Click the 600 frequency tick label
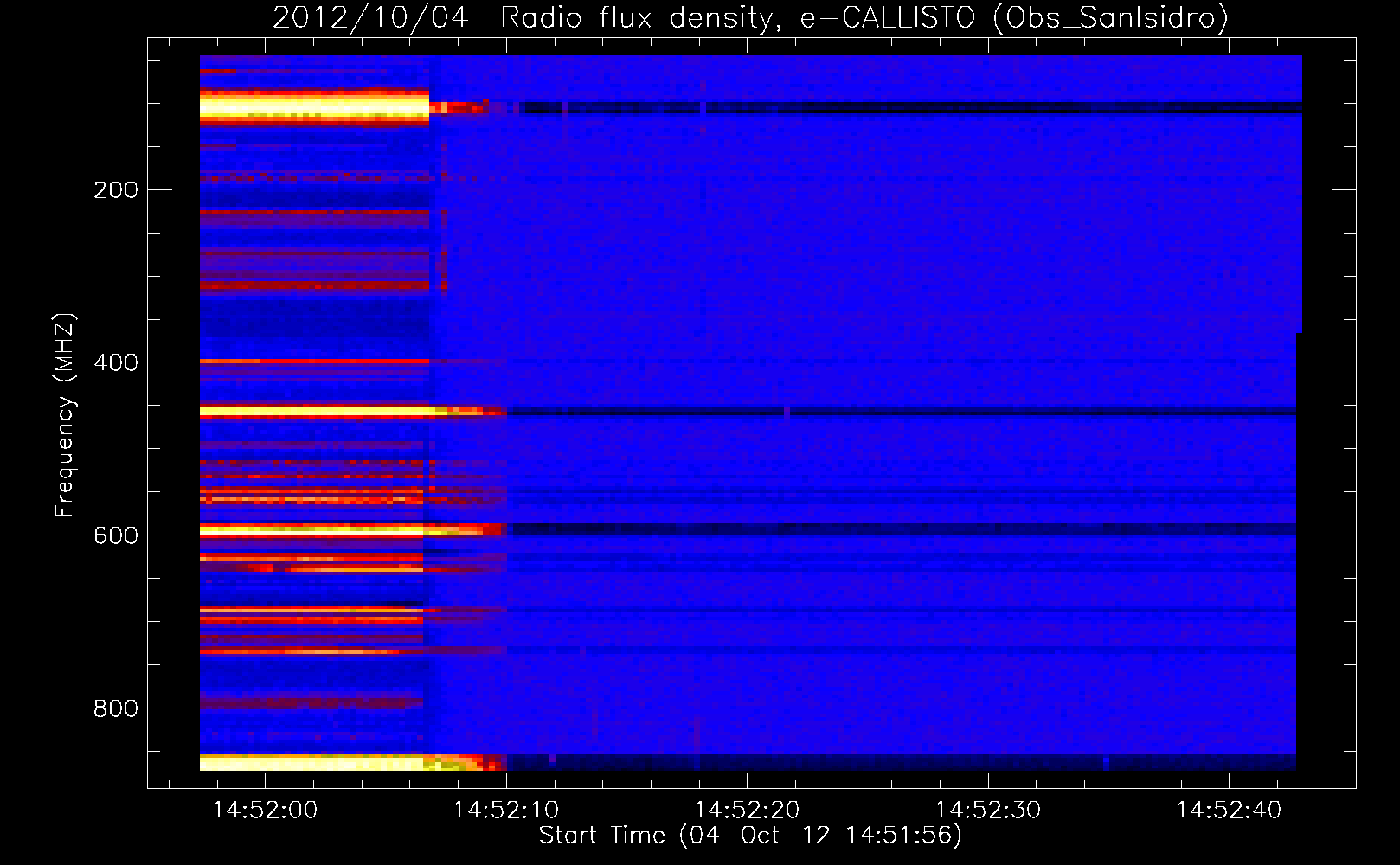 coord(116,535)
